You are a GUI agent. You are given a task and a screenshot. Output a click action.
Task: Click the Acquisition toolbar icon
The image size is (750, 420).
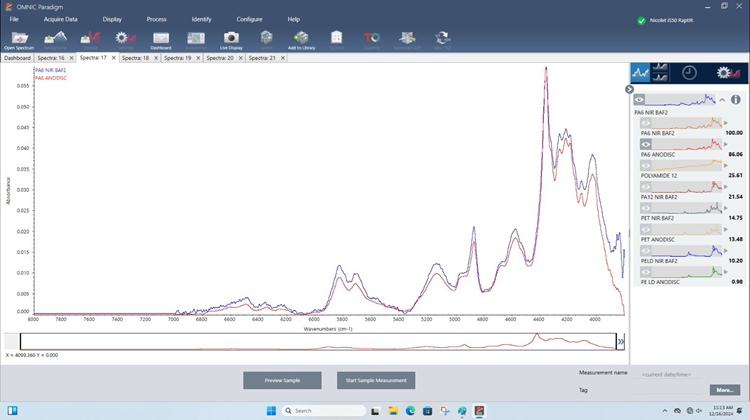(x=196, y=40)
